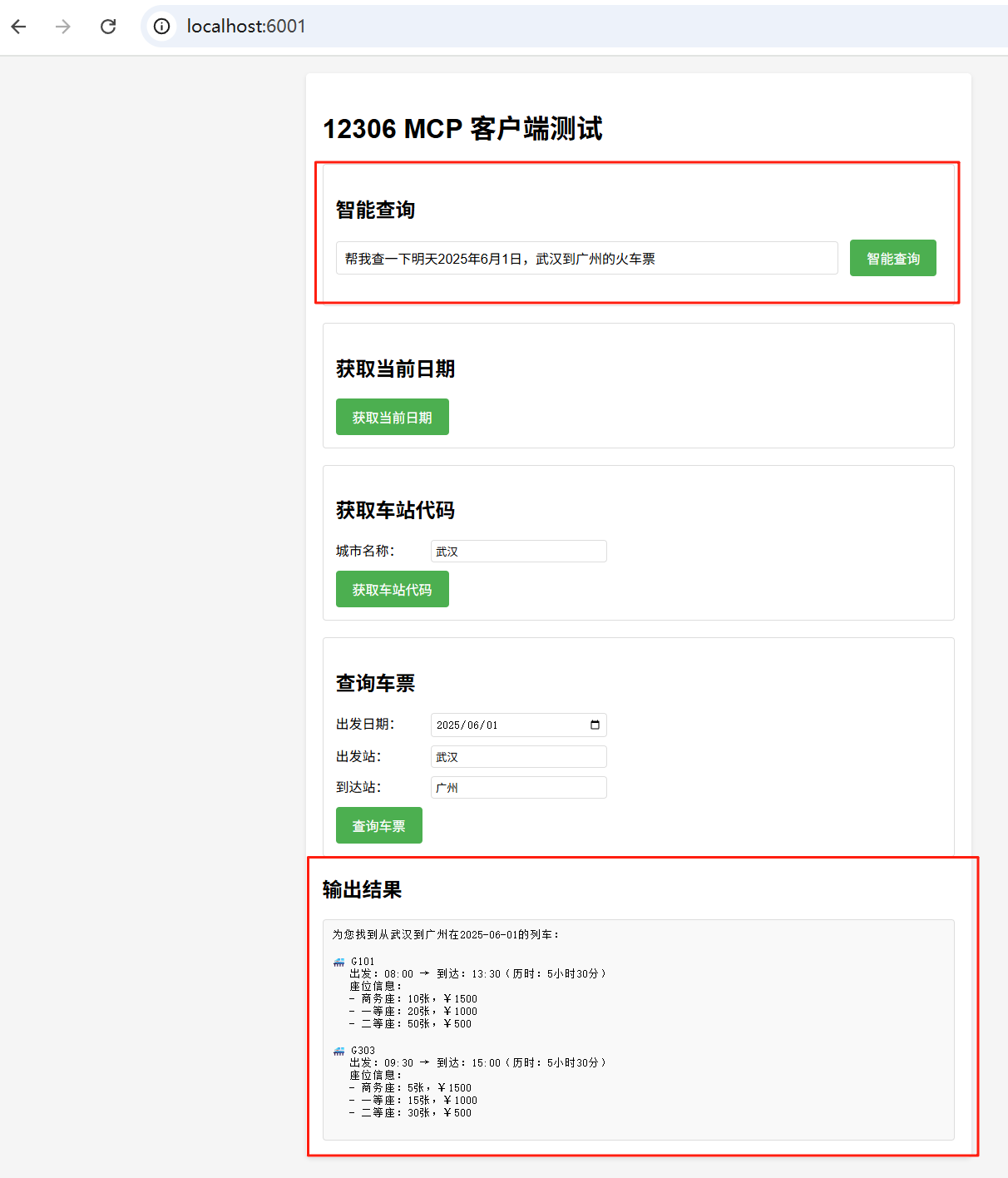Click the 智能查询 section heading
This screenshot has width=1008, height=1178.
(375, 210)
